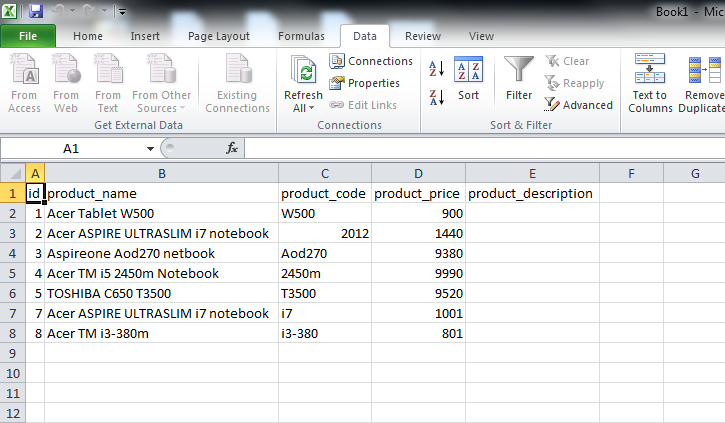Switch to the Formulas tab

coord(301,36)
